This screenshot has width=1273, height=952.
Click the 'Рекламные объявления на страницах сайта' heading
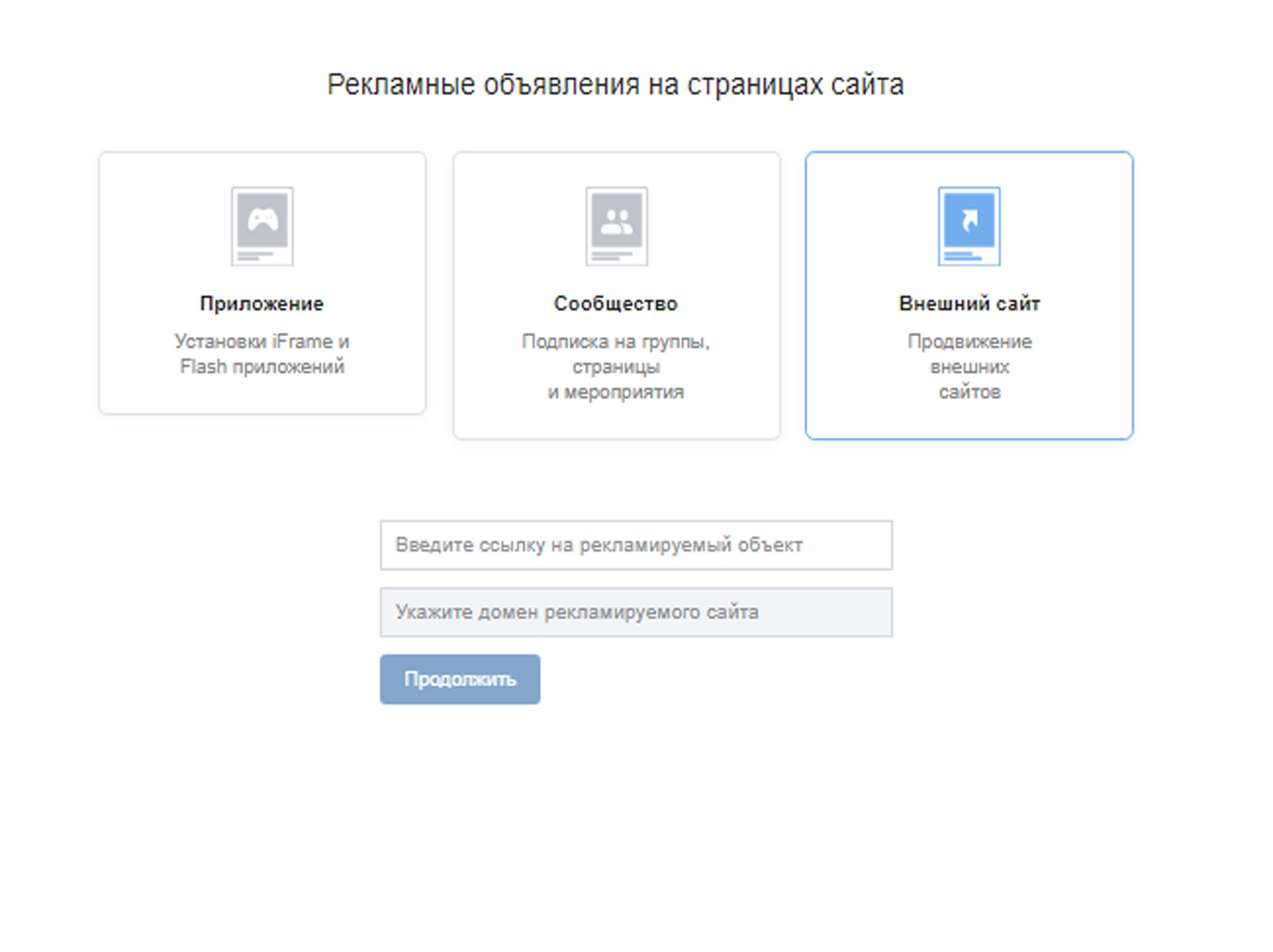click(615, 84)
